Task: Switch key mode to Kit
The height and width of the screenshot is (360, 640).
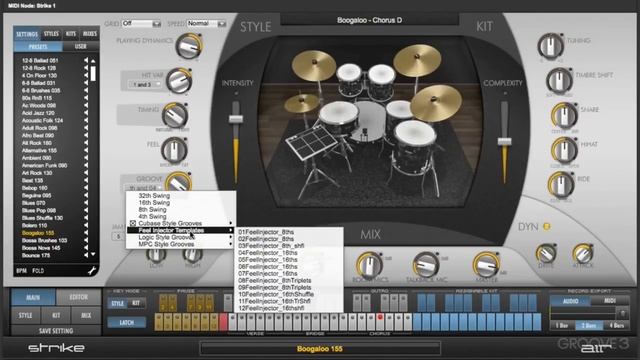Action: click(136, 303)
